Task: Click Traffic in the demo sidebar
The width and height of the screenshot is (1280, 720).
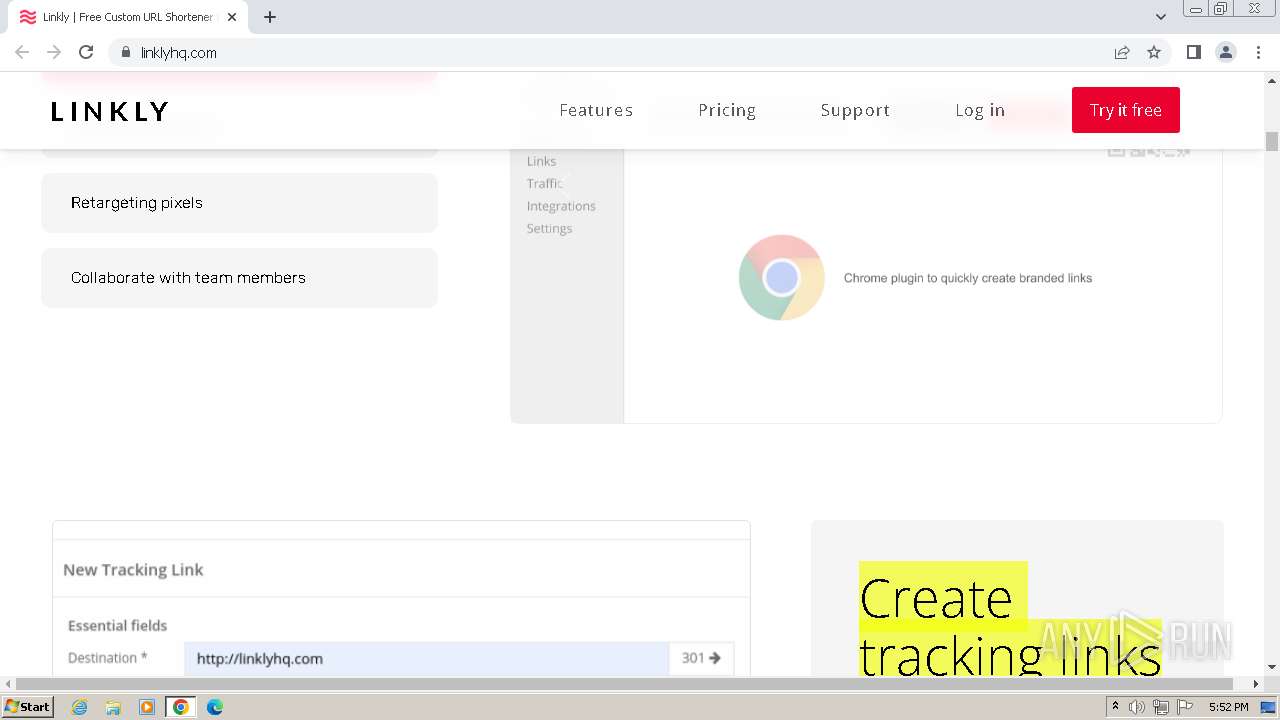Action: pos(545,183)
